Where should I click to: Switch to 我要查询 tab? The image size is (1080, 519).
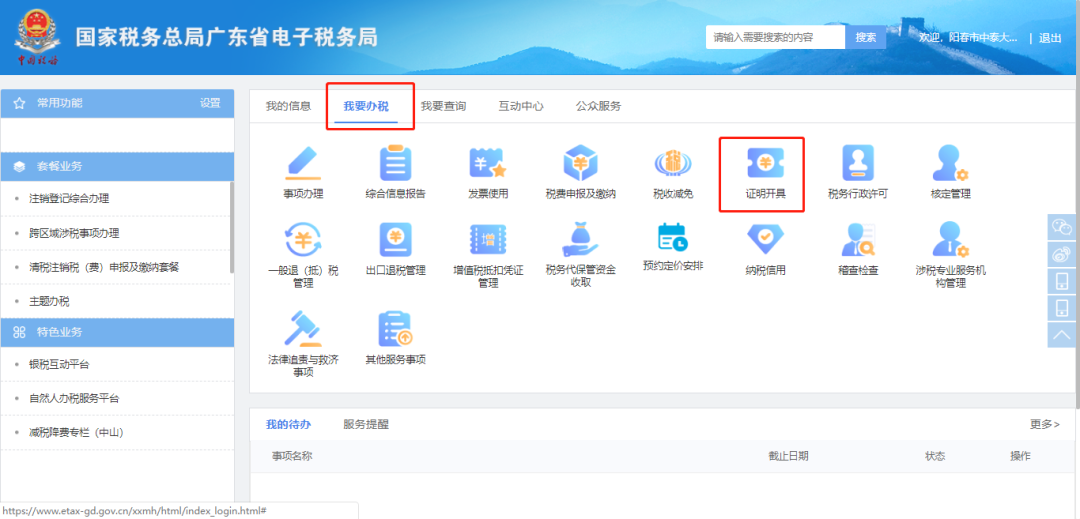click(x=443, y=106)
